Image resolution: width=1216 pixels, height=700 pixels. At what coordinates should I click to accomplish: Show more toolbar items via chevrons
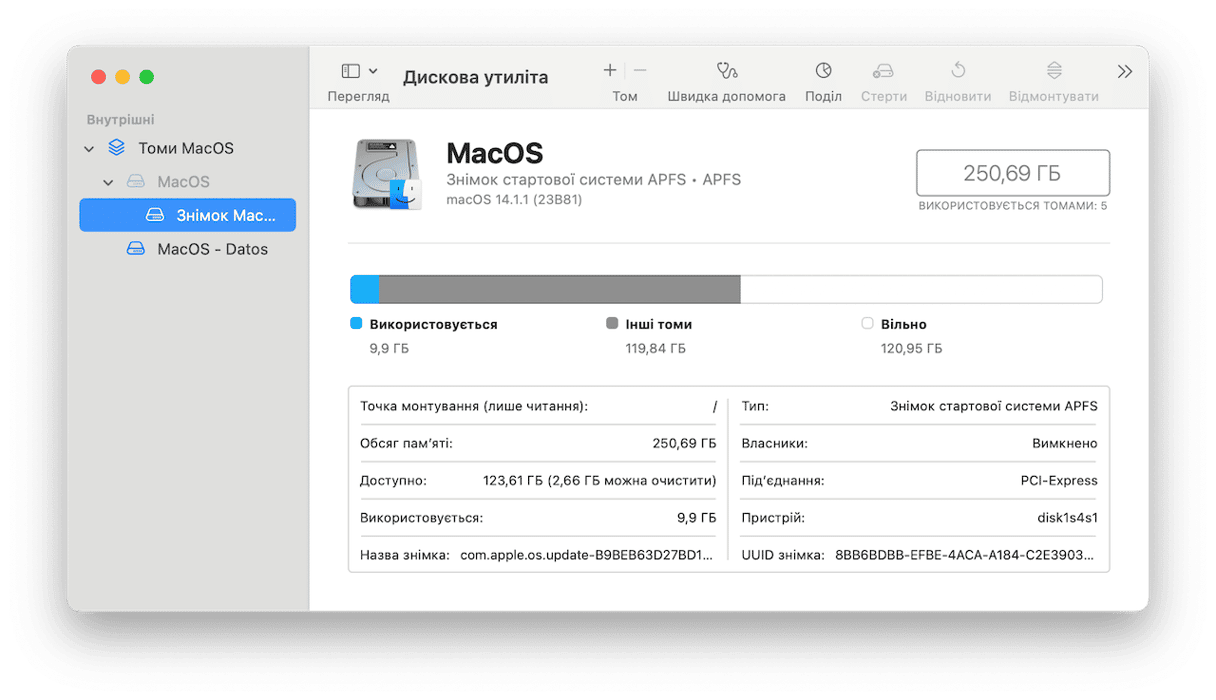point(1125,72)
